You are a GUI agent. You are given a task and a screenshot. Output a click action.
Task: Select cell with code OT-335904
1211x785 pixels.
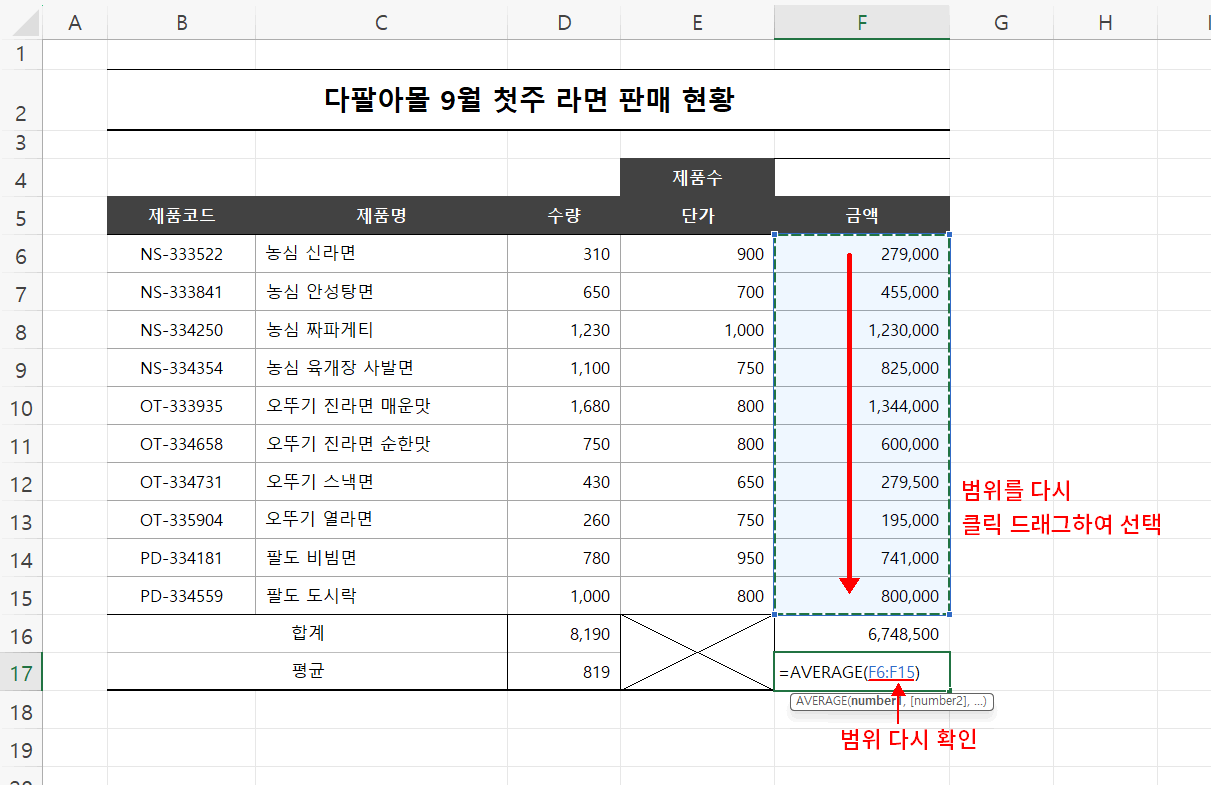tap(181, 520)
